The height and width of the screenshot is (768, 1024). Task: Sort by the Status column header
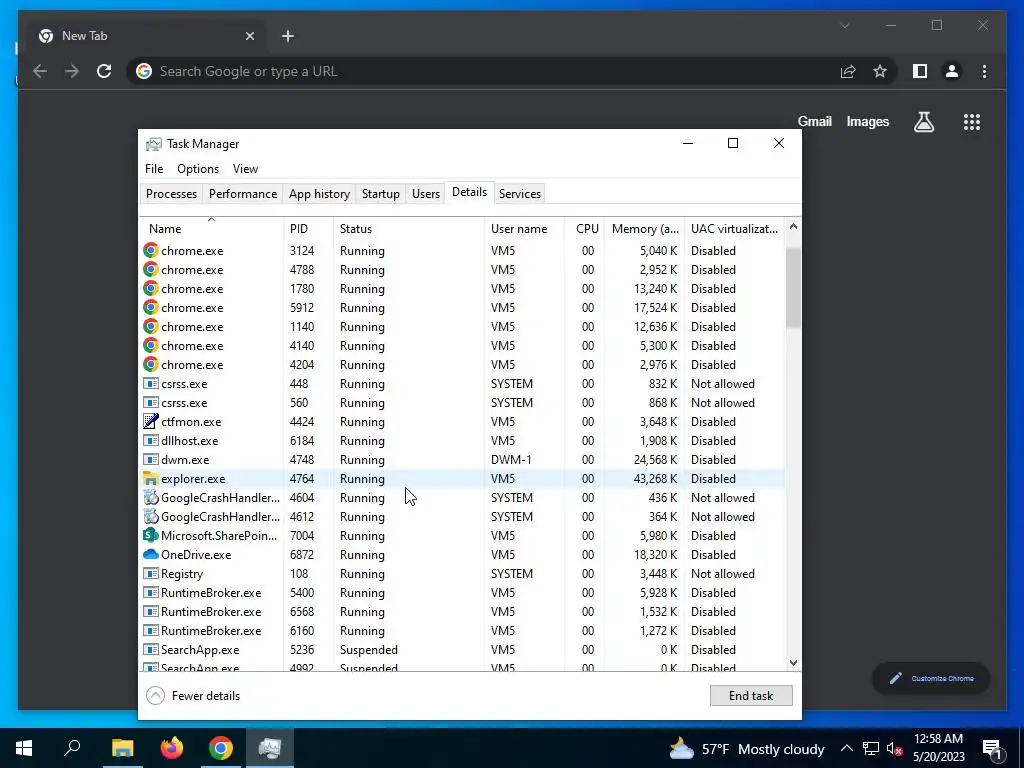pyautogui.click(x=409, y=229)
